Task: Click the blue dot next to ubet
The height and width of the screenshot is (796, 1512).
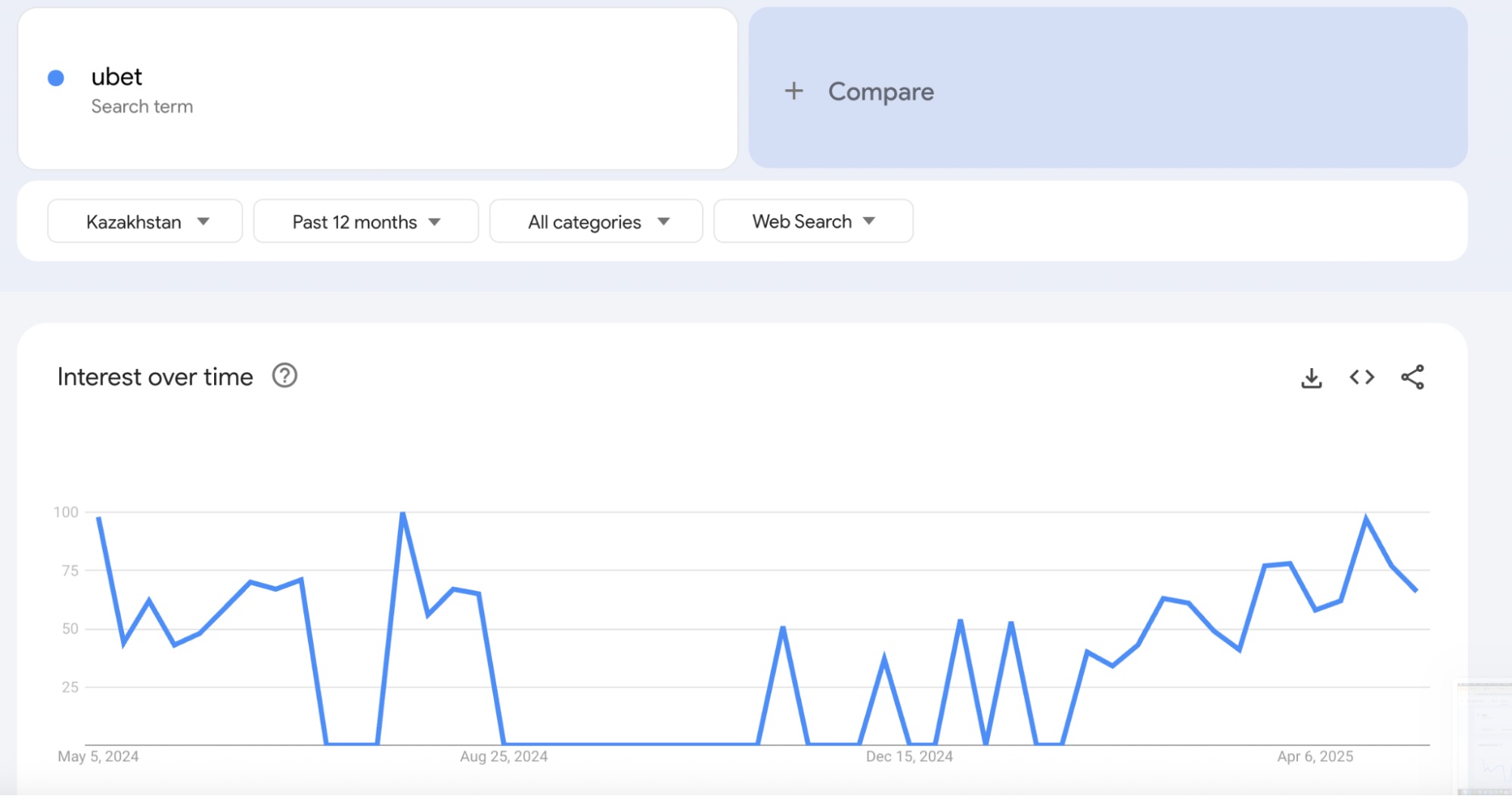Action: coord(56,78)
